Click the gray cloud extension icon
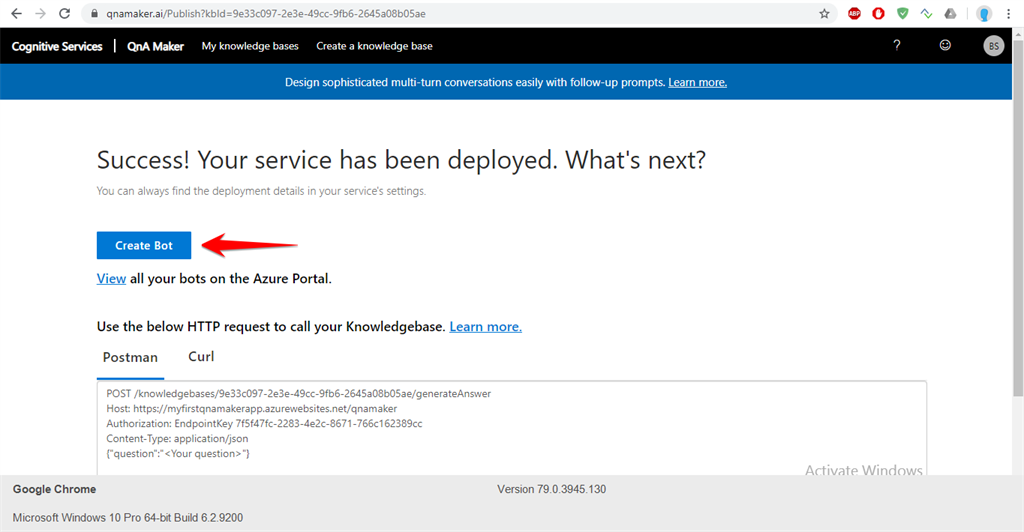This screenshot has width=1024, height=532. point(950,14)
